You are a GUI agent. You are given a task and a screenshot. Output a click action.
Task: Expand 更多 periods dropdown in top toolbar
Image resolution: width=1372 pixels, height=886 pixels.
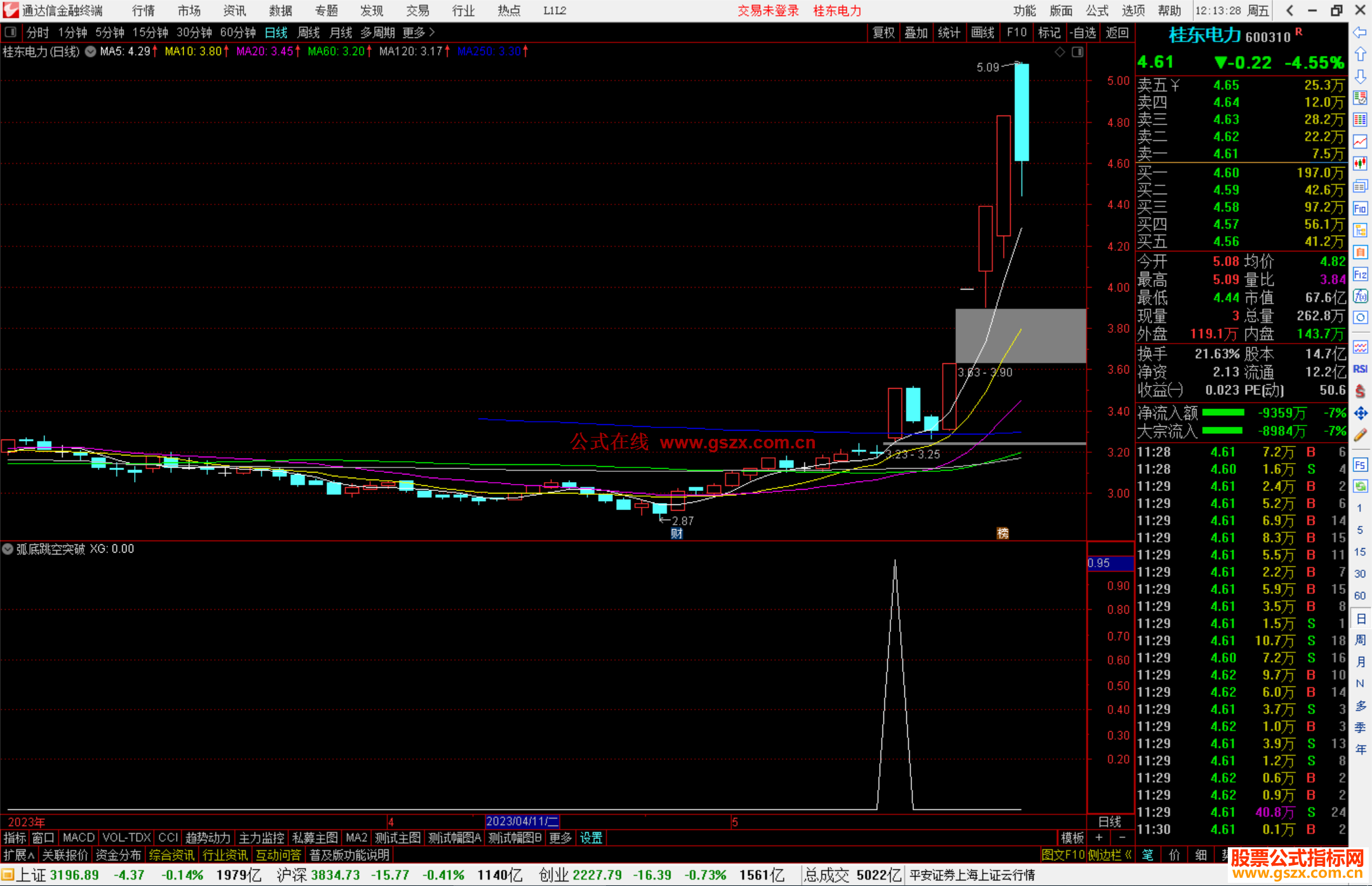419,32
